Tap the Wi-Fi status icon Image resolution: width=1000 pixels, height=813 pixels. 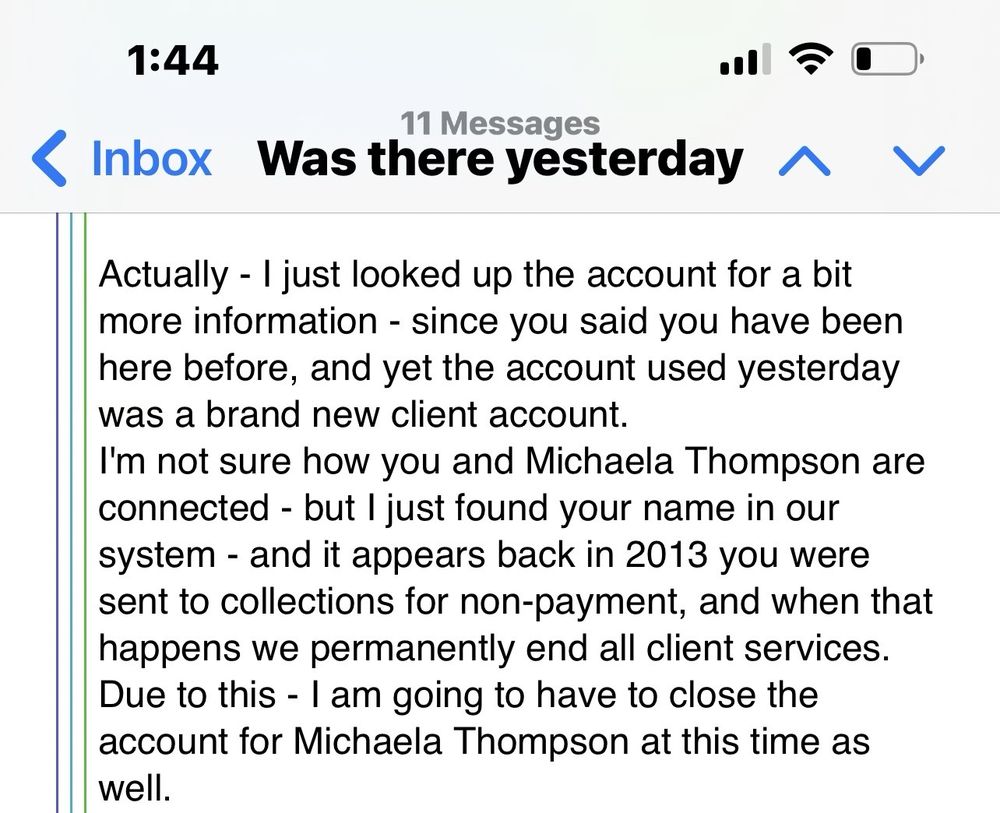810,59
